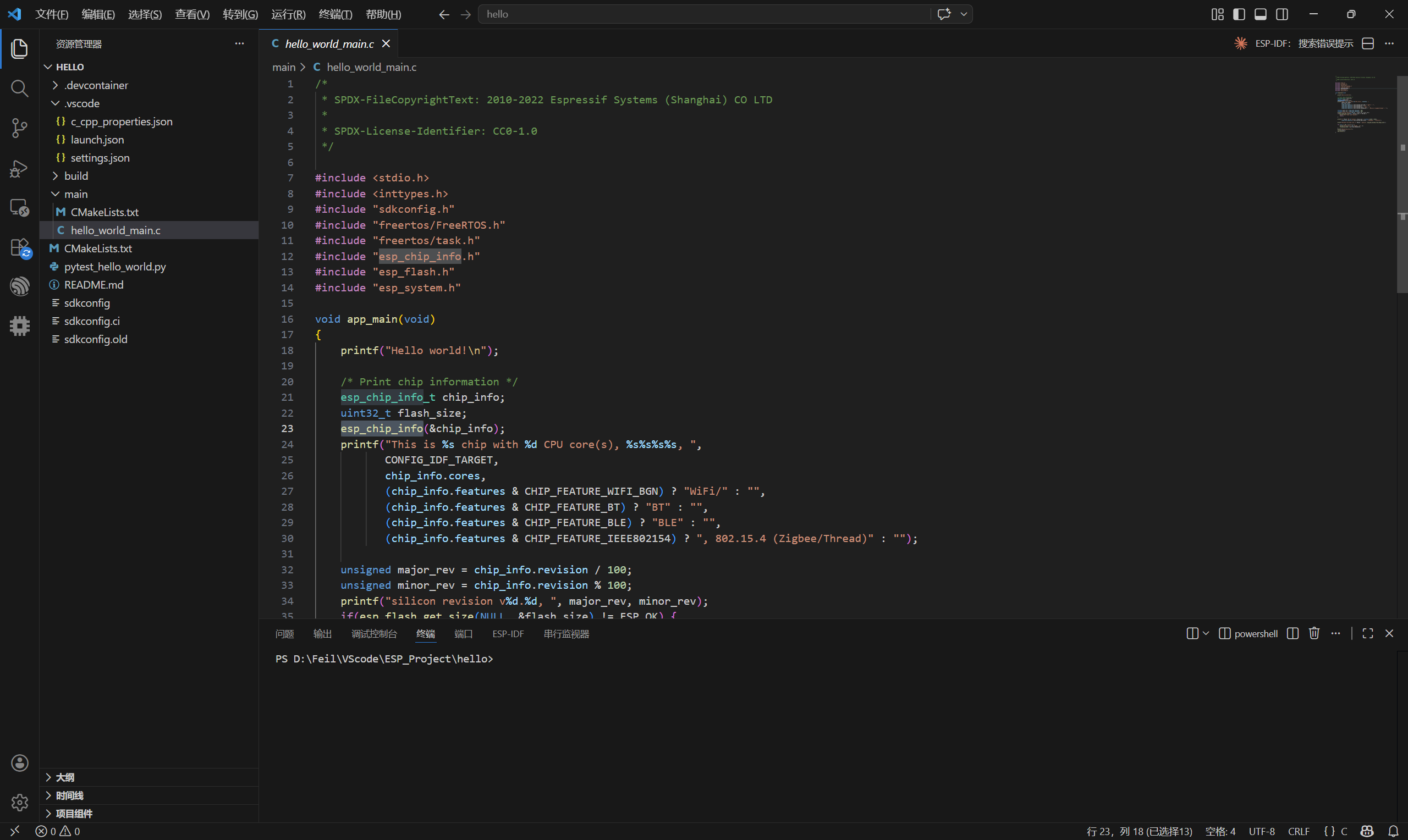Image resolution: width=1408 pixels, height=840 pixels.
Task: Open editor more actions ellipsis
Action: click(1389, 43)
